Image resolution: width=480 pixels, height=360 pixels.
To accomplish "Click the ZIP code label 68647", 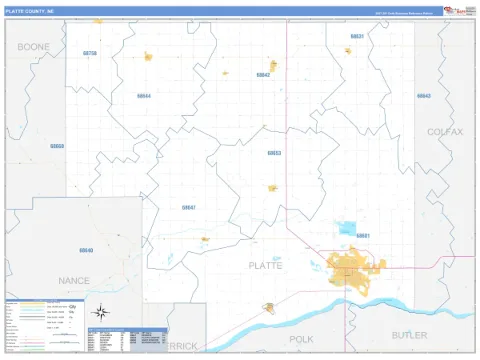I will tap(188, 208).
